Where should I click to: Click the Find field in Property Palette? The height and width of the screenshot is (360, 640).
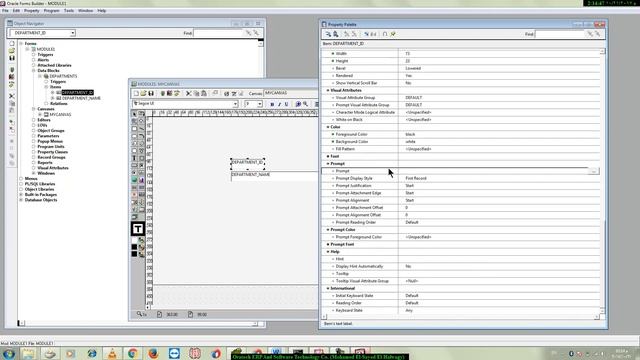pos(560,34)
